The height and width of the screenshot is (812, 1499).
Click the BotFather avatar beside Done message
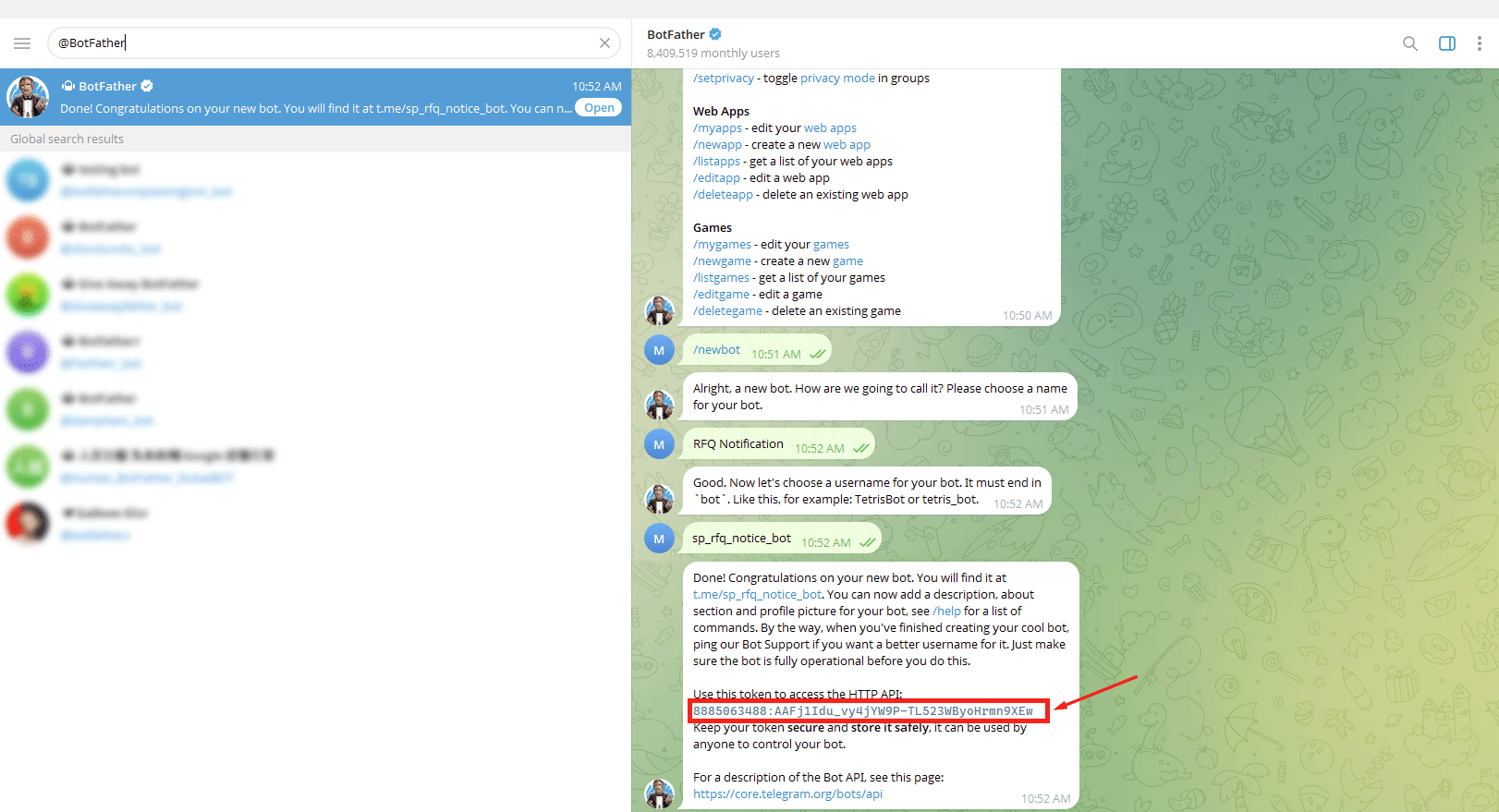tap(659, 794)
